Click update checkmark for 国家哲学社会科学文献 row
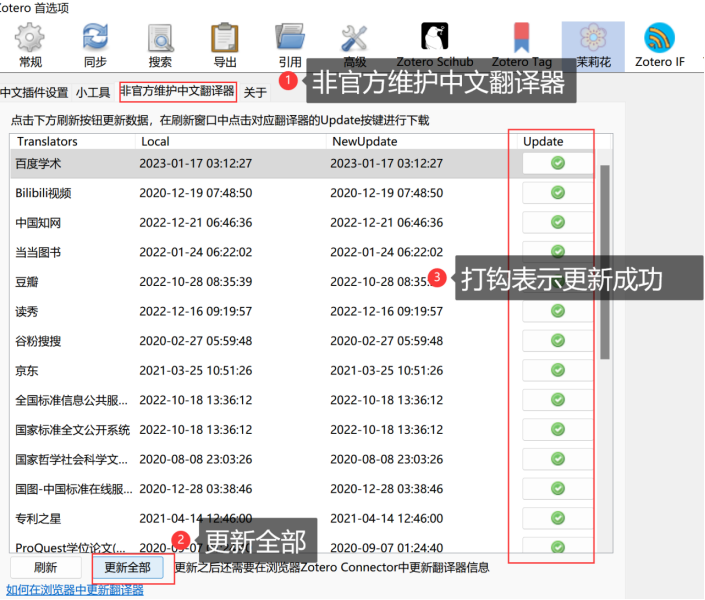The height and width of the screenshot is (600, 705). click(x=558, y=459)
